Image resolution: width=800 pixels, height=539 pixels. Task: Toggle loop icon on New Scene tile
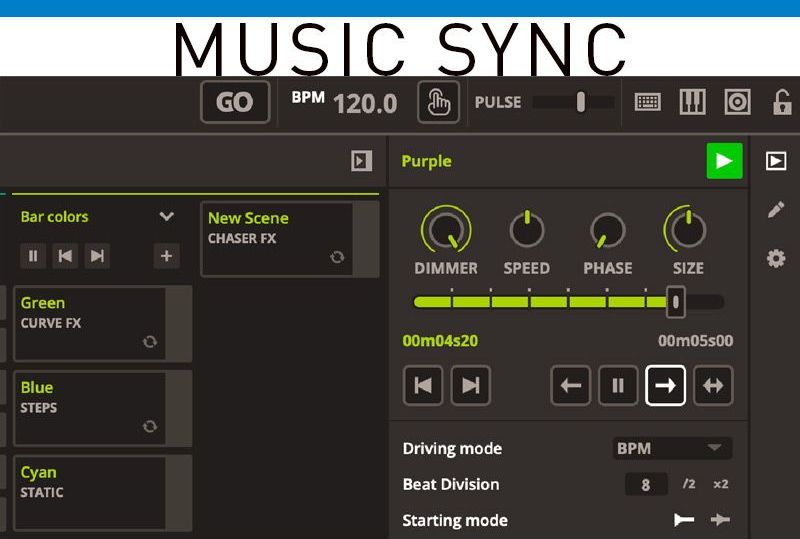click(x=337, y=257)
